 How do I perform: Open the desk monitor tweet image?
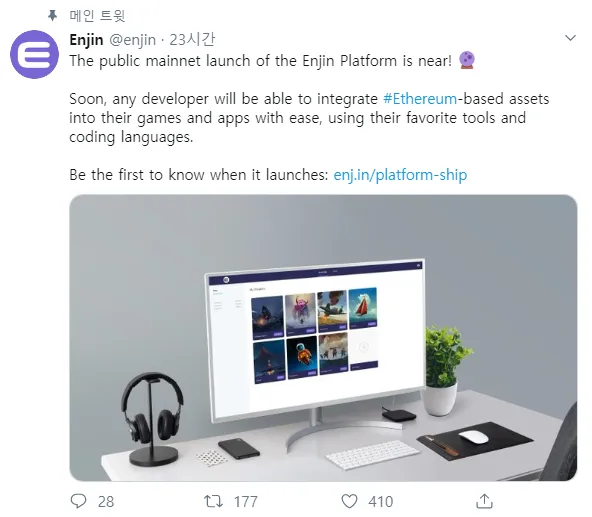tap(323, 338)
